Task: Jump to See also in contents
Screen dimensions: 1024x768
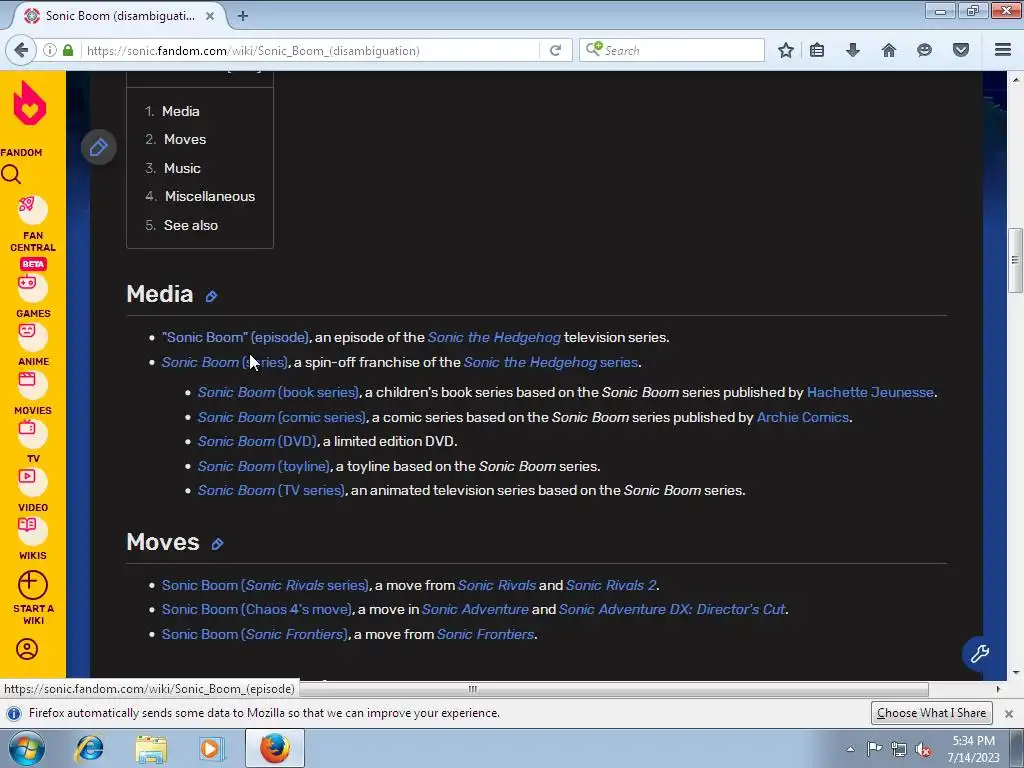Action: pyautogui.click(x=191, y=225)
